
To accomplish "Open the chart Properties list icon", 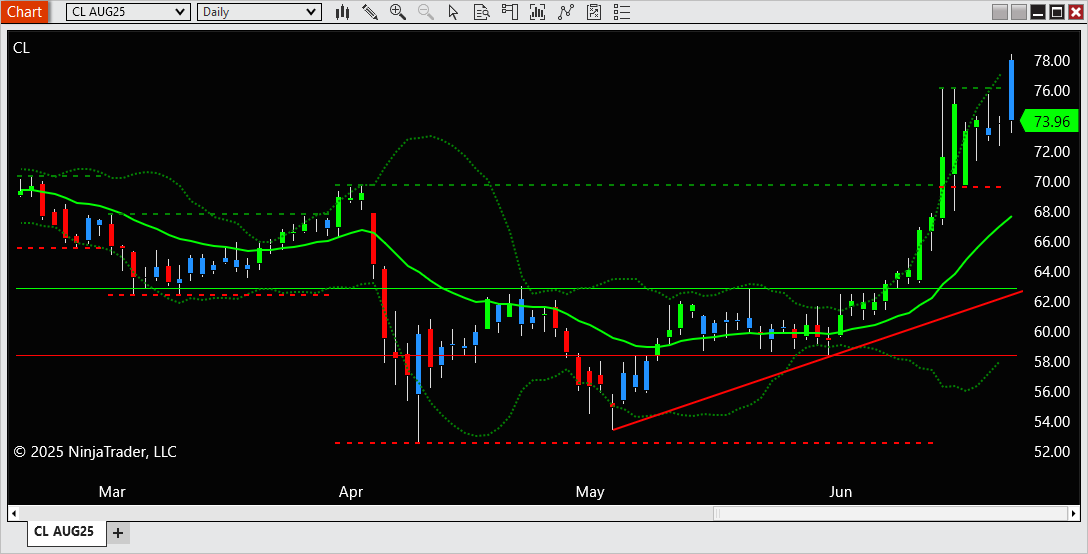I will coord(622,12).
